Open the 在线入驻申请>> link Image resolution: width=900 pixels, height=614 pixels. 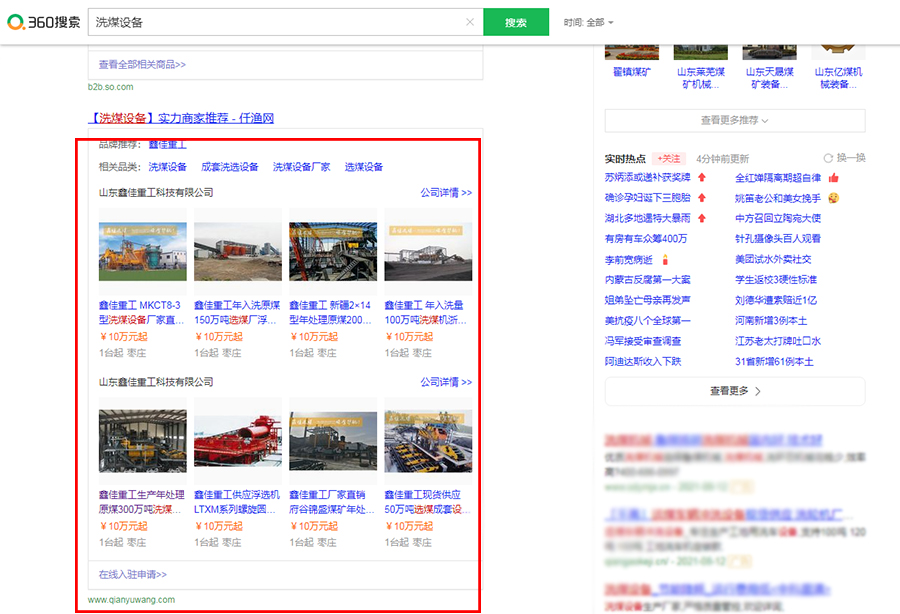coord(133,574)
